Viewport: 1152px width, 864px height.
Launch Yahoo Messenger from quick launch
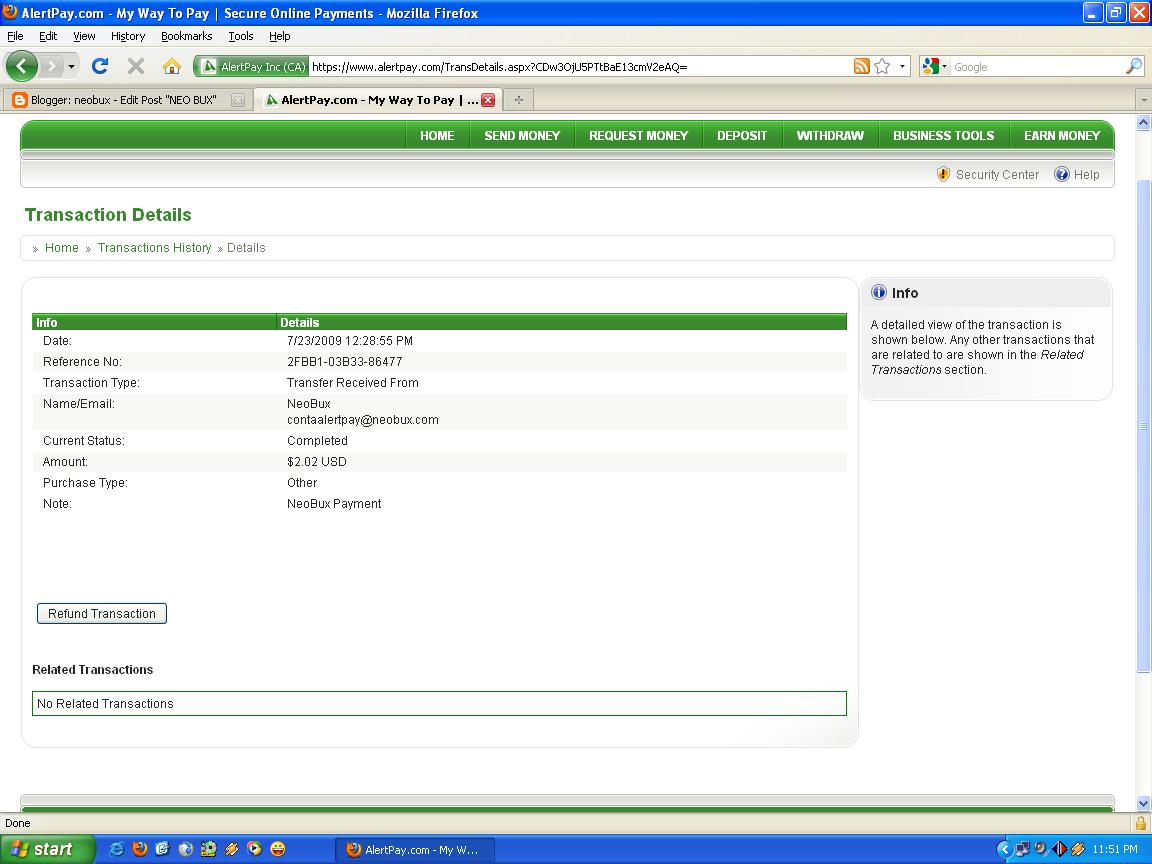point(279,849)
